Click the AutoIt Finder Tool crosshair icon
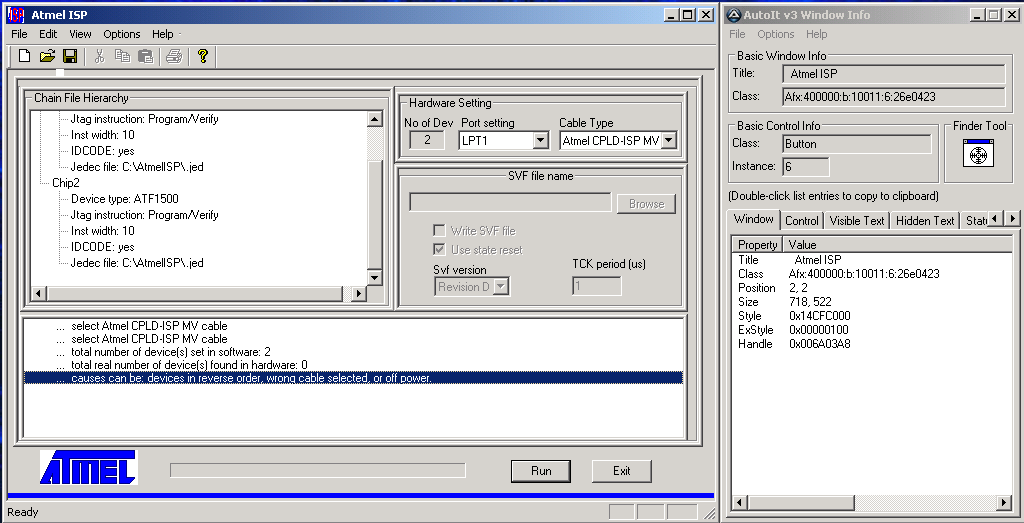 tap(978, 152)
